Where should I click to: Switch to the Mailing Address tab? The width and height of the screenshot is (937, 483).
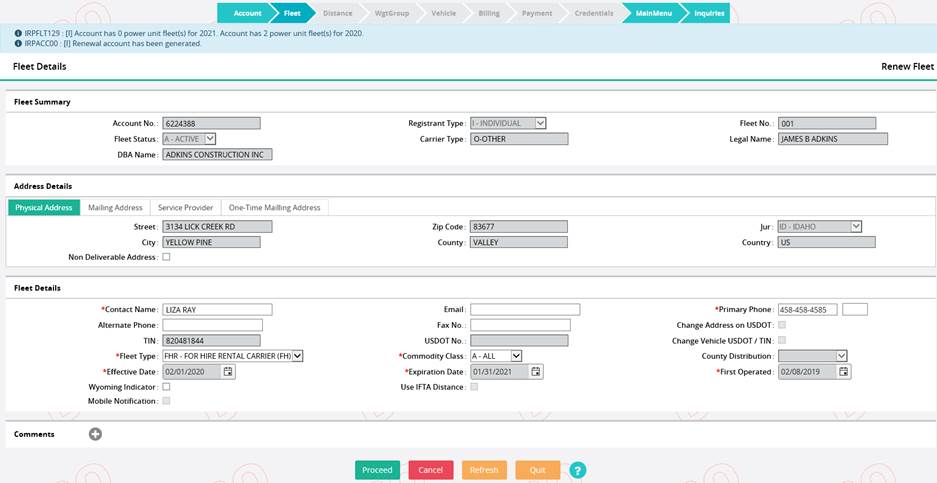tap(115, 207)
